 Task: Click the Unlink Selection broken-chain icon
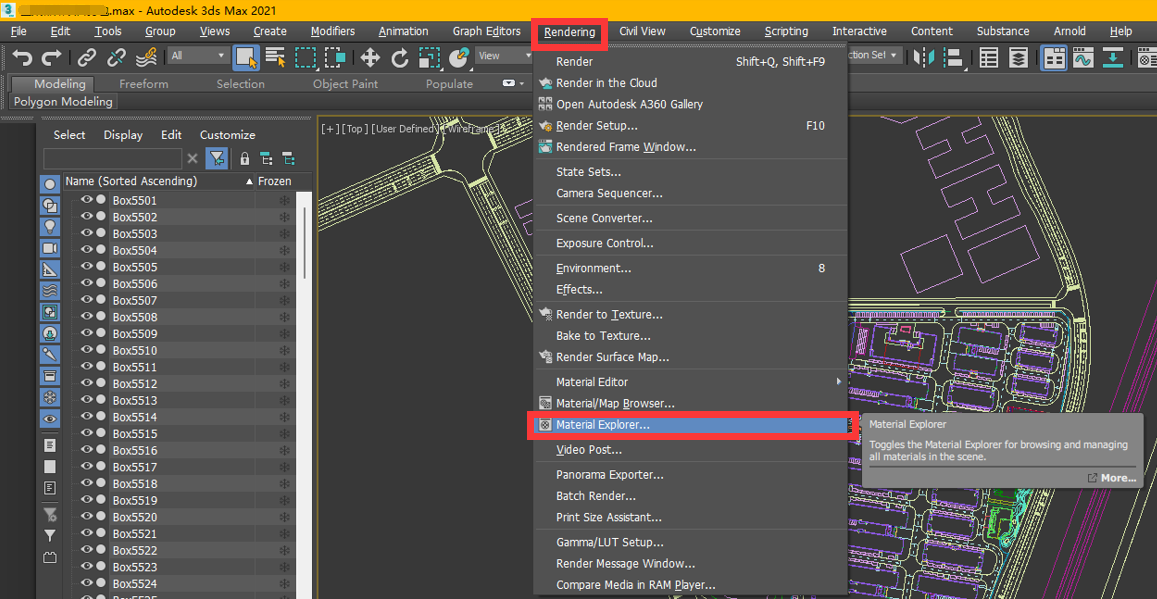point(117,56)
